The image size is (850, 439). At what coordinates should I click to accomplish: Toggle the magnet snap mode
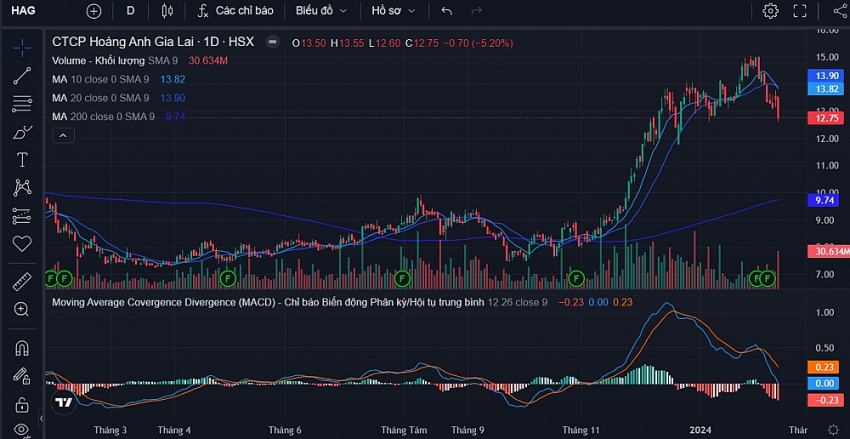tap(22, 348)
